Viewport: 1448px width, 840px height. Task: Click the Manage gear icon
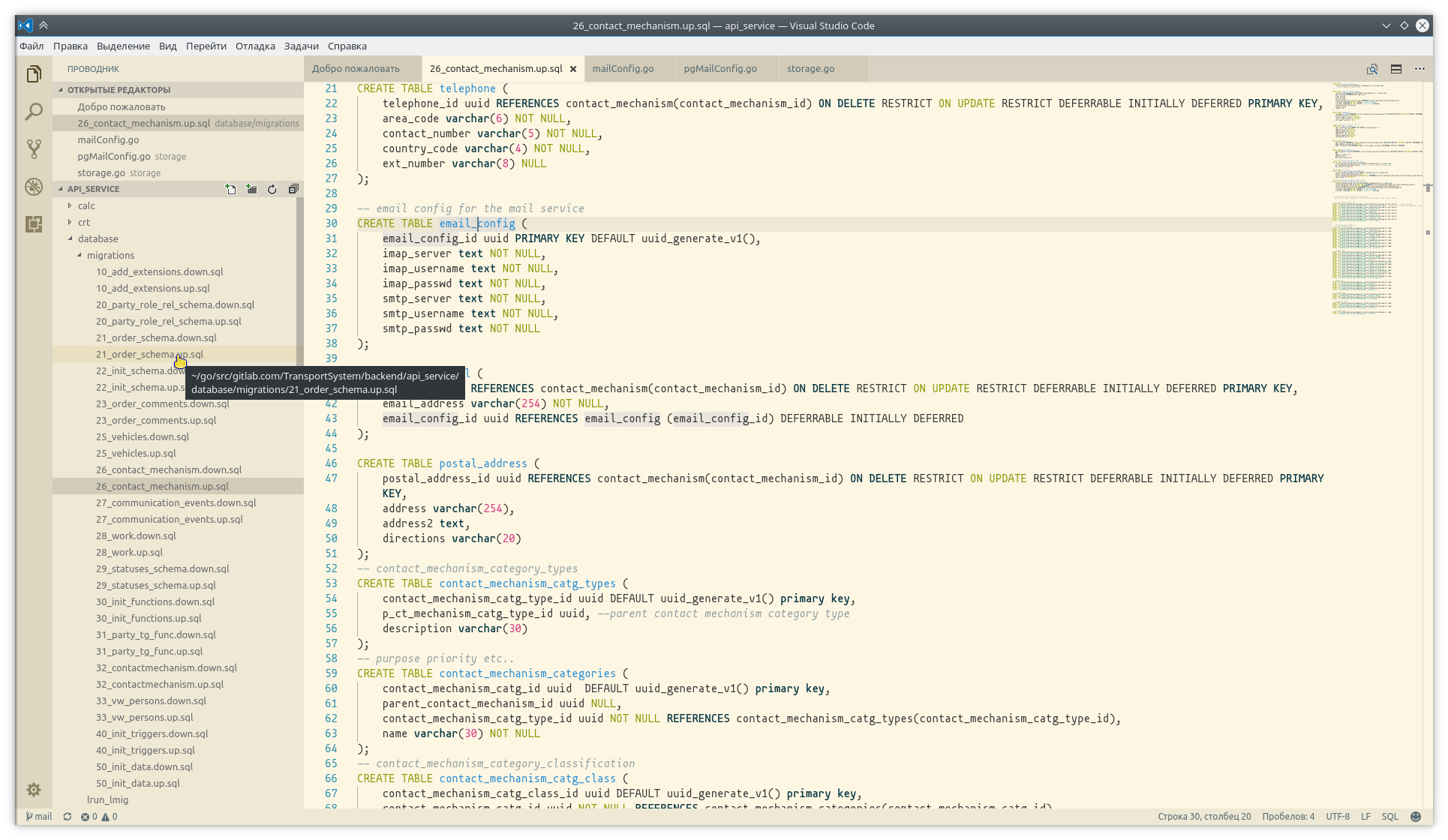34,790
